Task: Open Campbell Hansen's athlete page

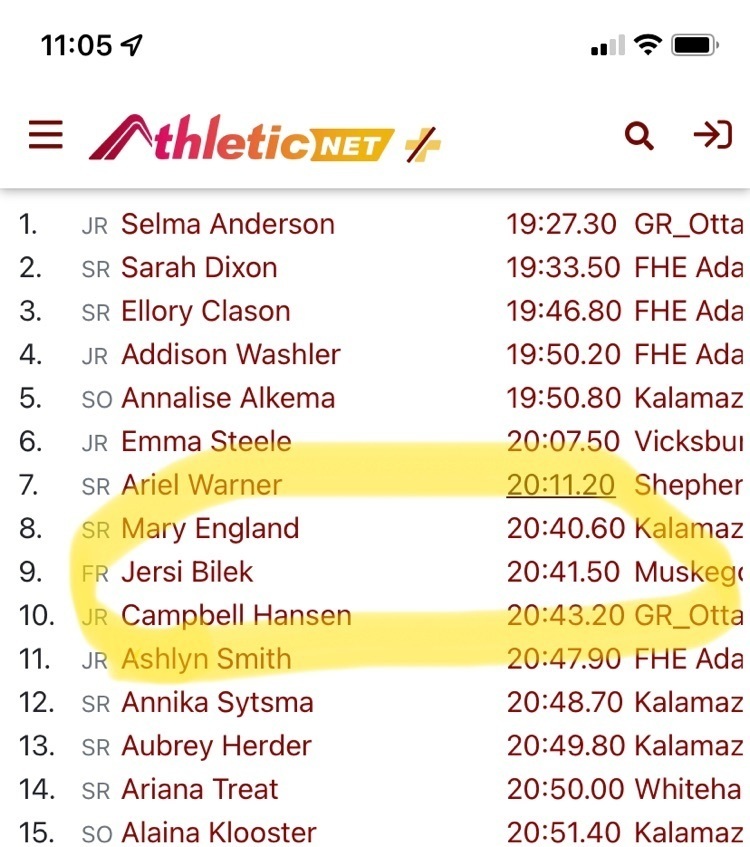Action: tap(236, 616)
